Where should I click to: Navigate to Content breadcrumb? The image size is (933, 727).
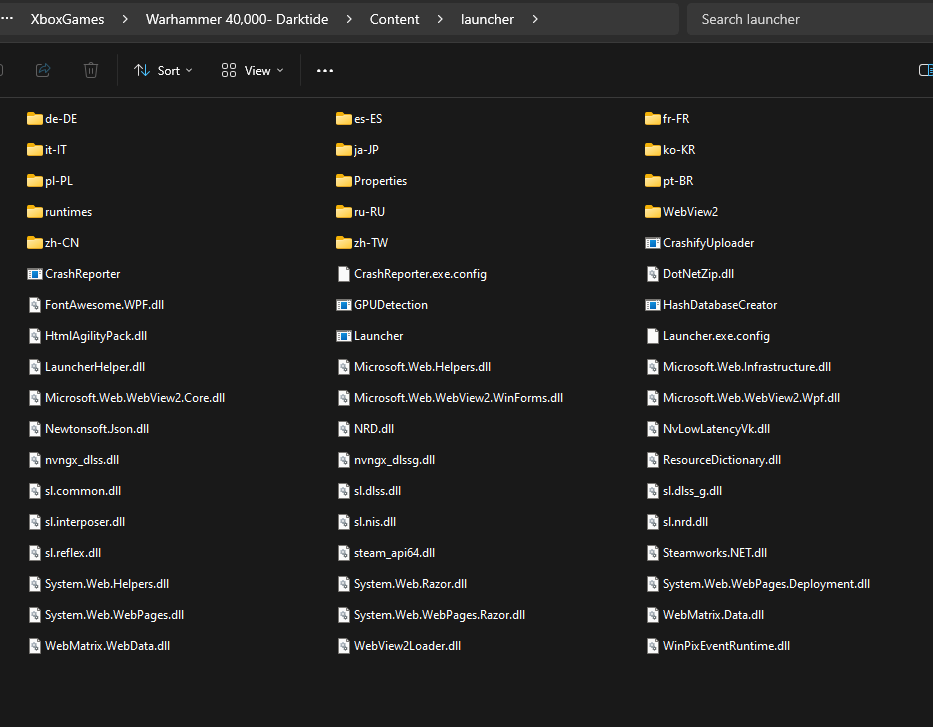395,19
